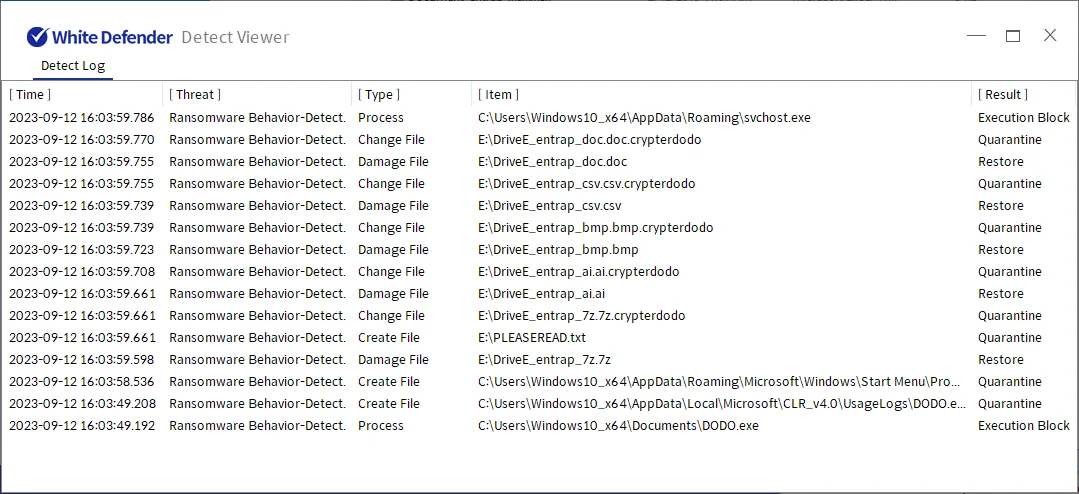Switch to the Detect Log tab
The image size is (1079, 494).
(x=73, y=66)
